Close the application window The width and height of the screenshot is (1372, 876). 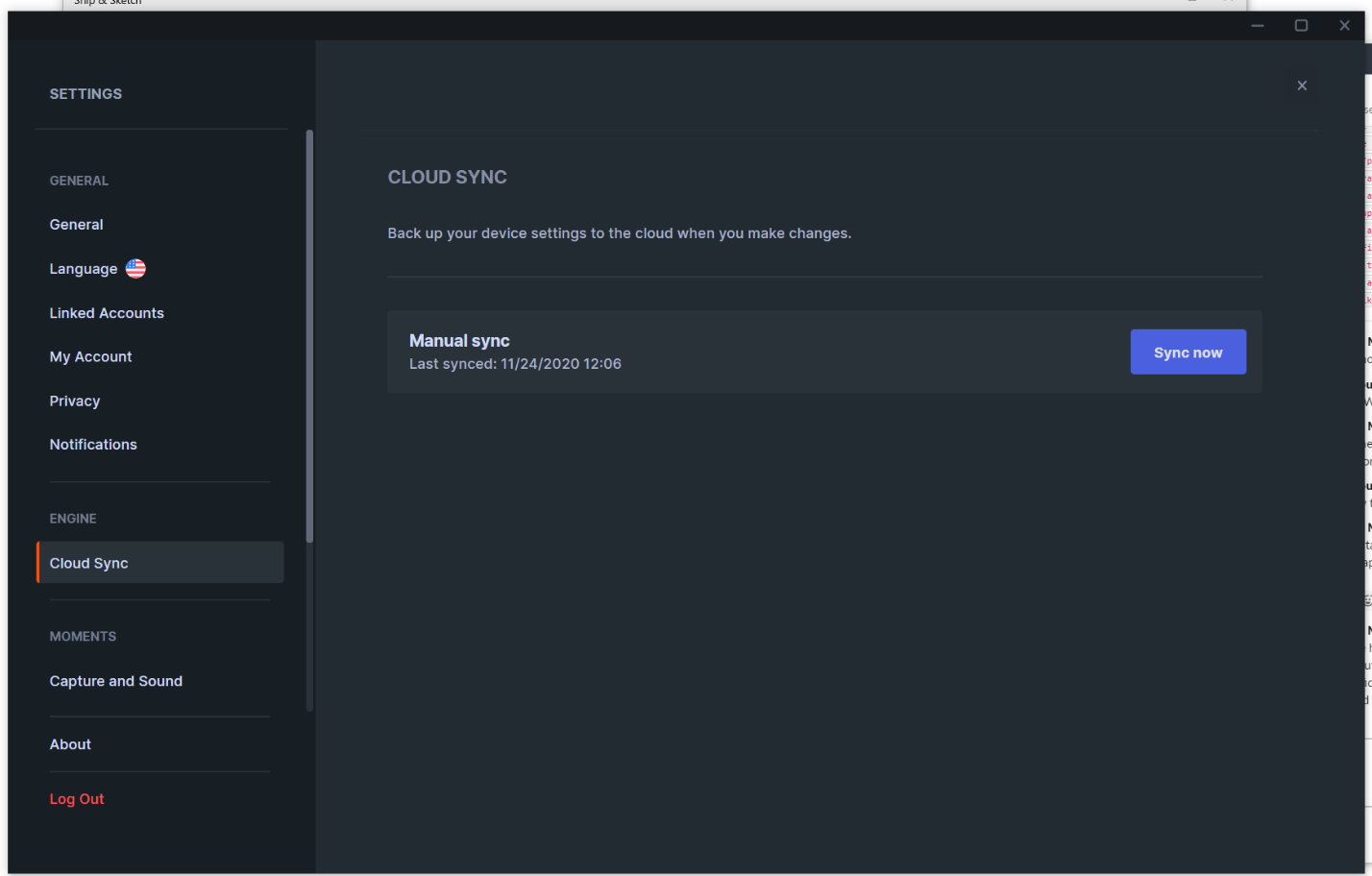pyautogui.click(x=1345, y=26)
